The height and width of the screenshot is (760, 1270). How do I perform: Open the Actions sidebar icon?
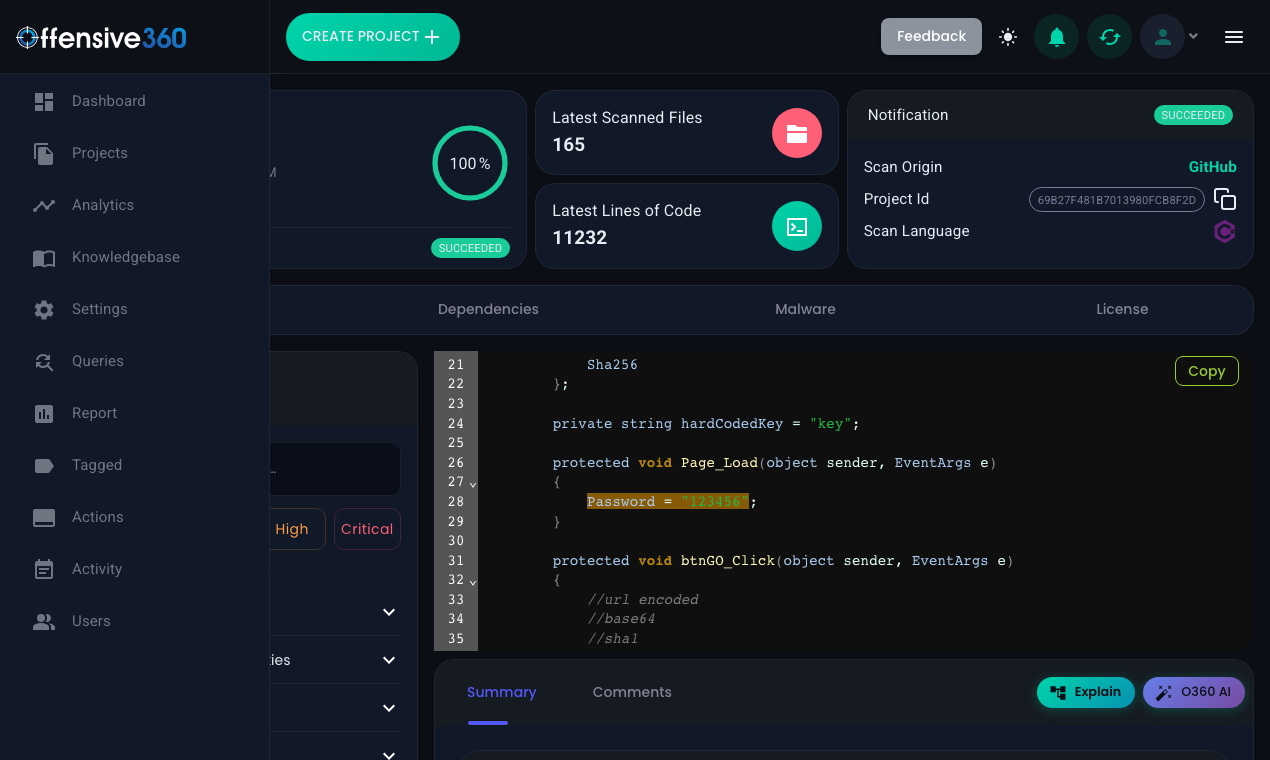coord(44,517)
